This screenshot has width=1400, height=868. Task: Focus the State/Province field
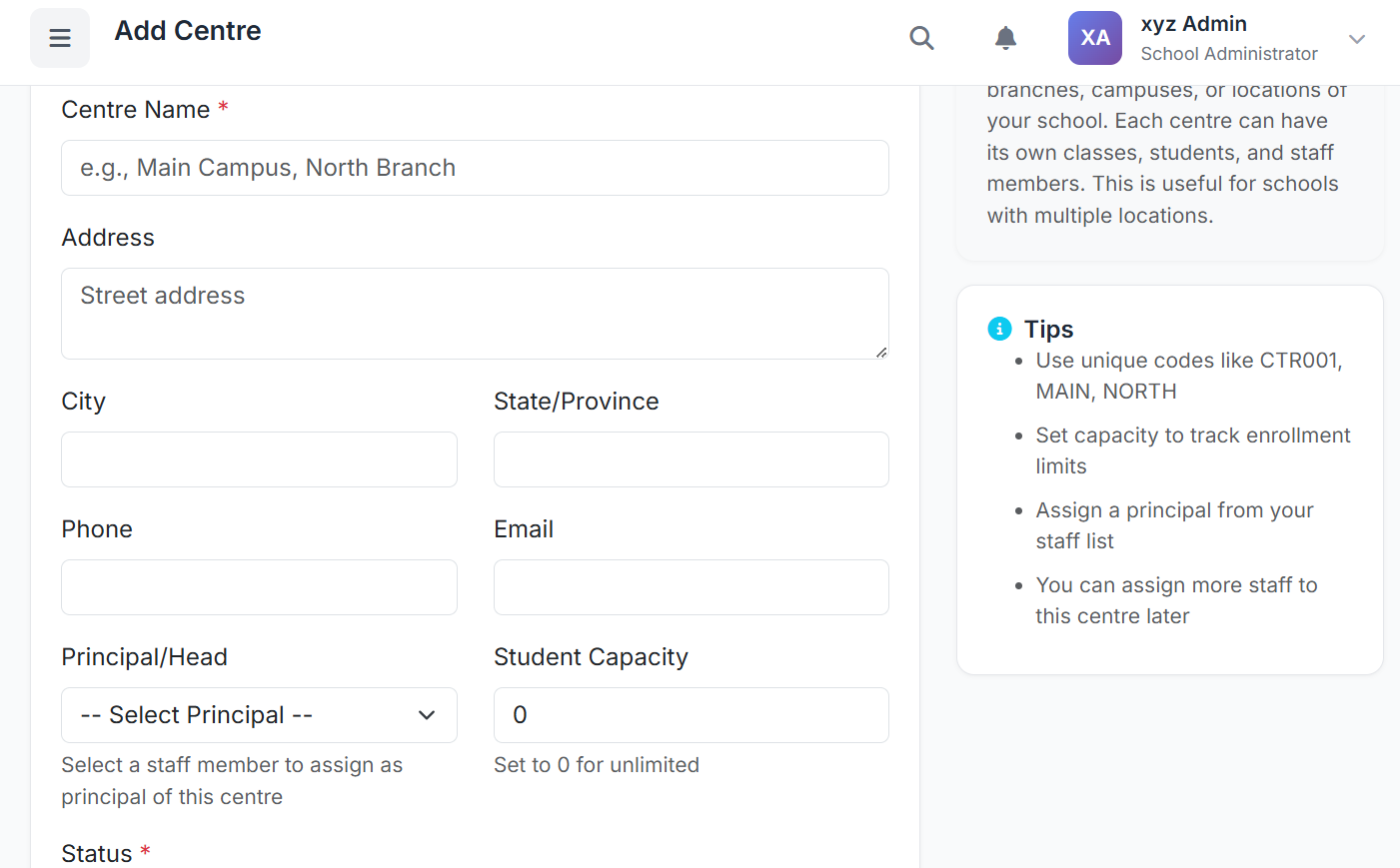[691, 459]
